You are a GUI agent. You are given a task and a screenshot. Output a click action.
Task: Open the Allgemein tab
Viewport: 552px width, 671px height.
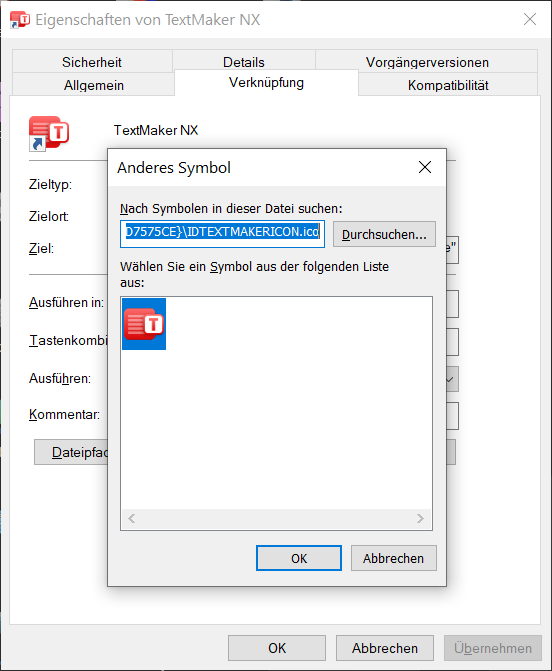[94, 85]
